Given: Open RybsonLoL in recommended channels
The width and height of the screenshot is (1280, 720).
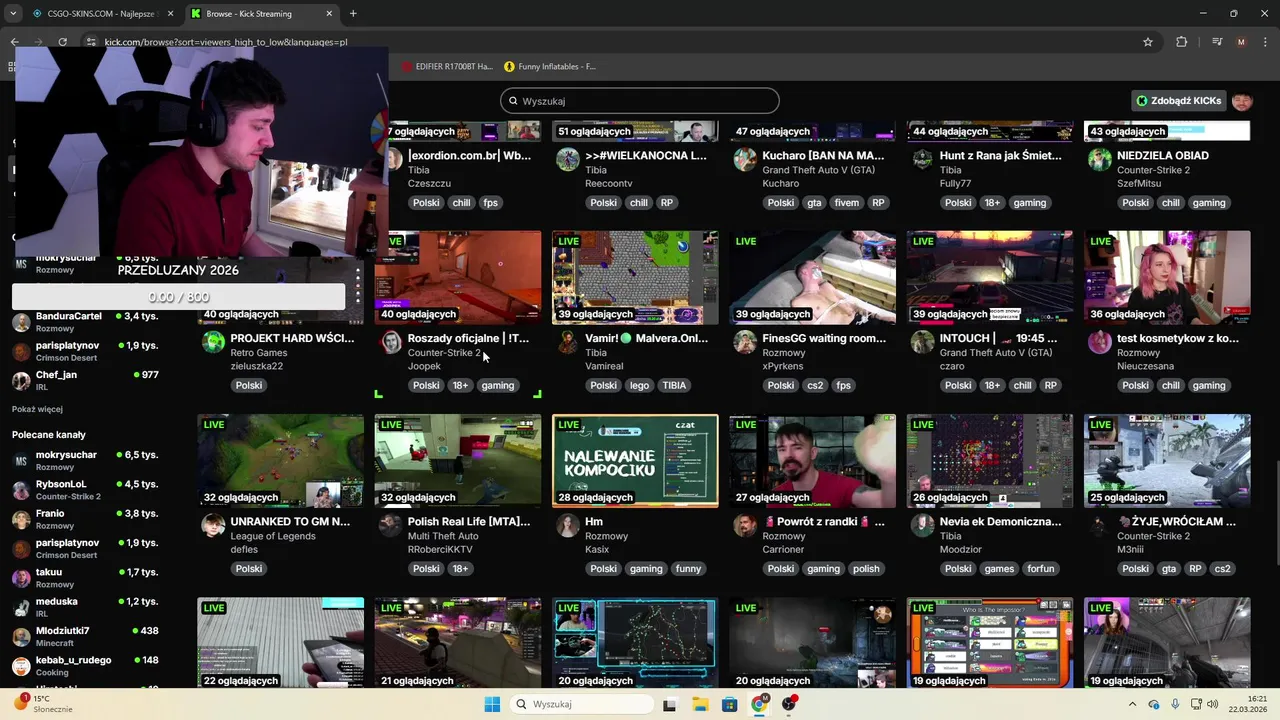Looking at the screenshot, I should [87, 490].
